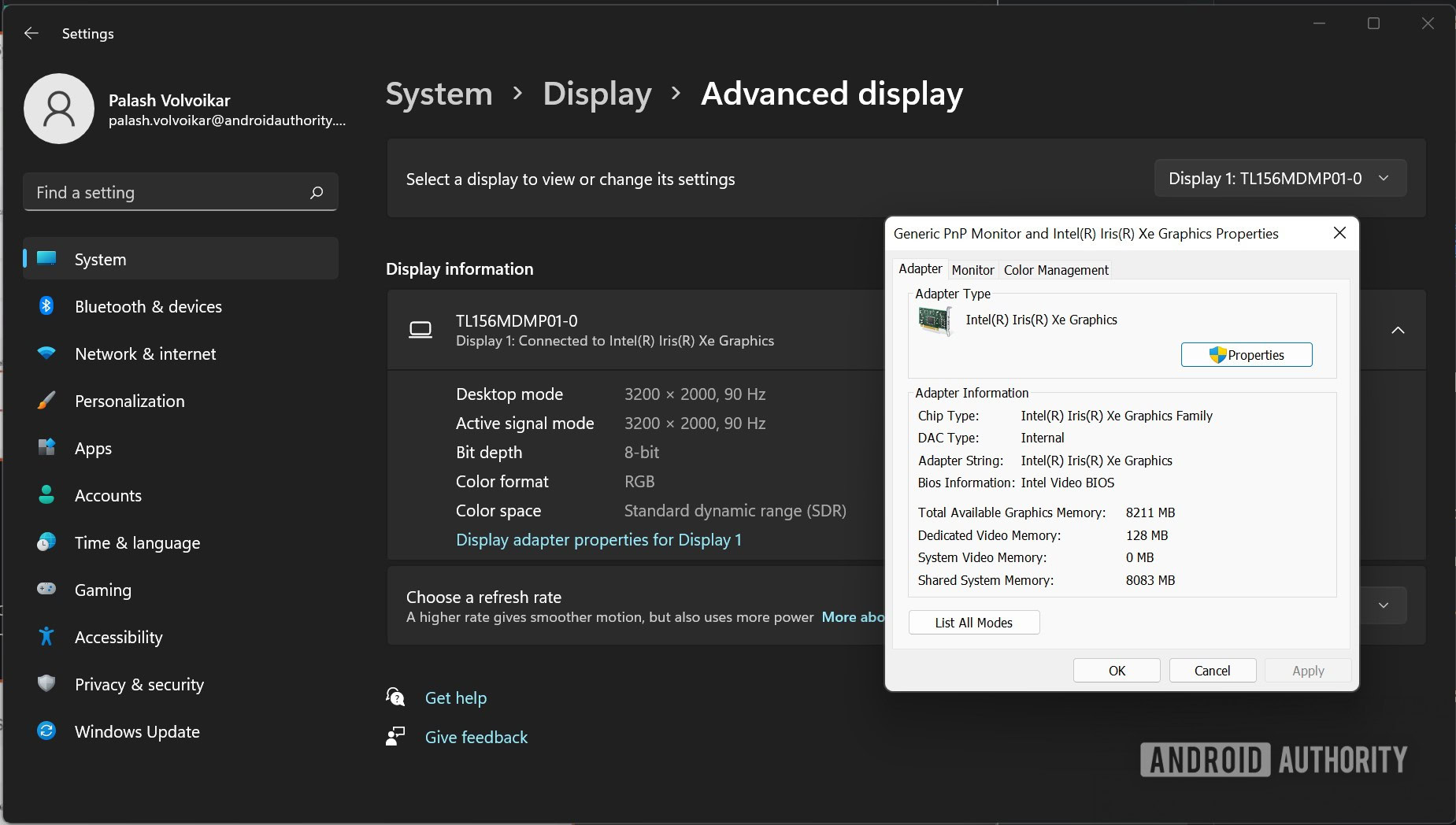Select the Windows Update sync icon

tap(46, 731)
